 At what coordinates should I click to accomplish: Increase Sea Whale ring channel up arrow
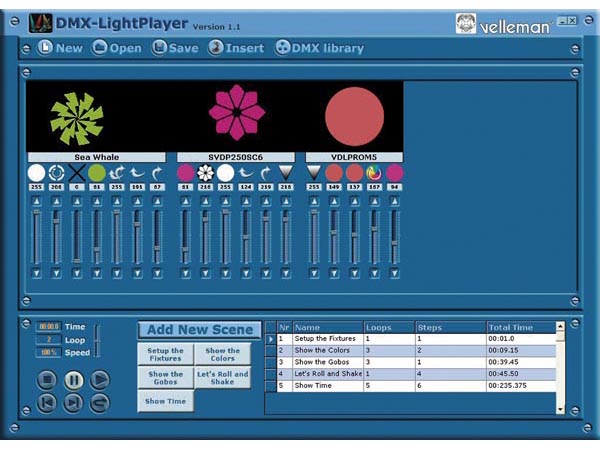point(57,201)
